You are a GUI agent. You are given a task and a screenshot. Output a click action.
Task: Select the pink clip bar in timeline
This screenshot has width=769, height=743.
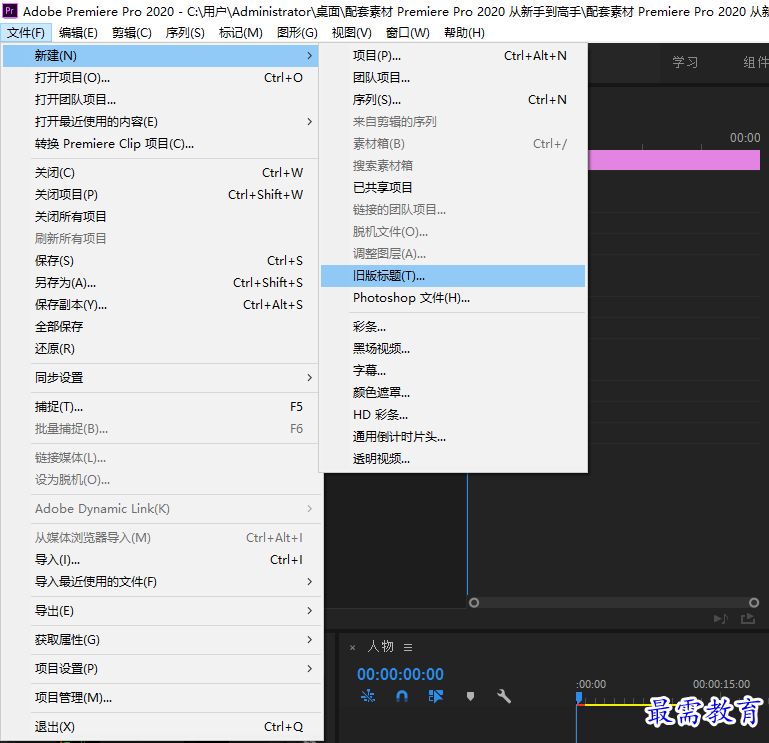tap(674, 160)
